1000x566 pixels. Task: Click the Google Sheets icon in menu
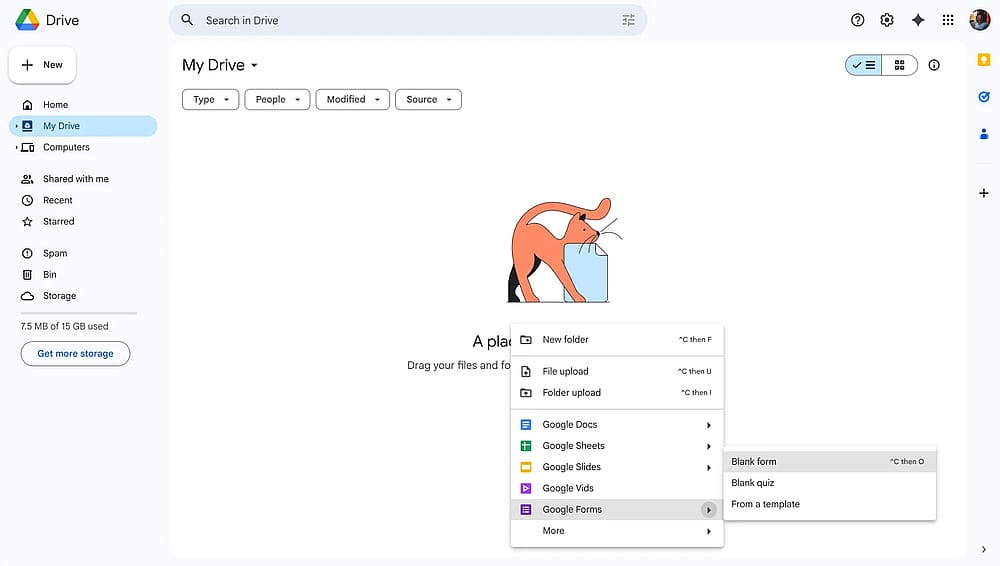tap(526, 446)
